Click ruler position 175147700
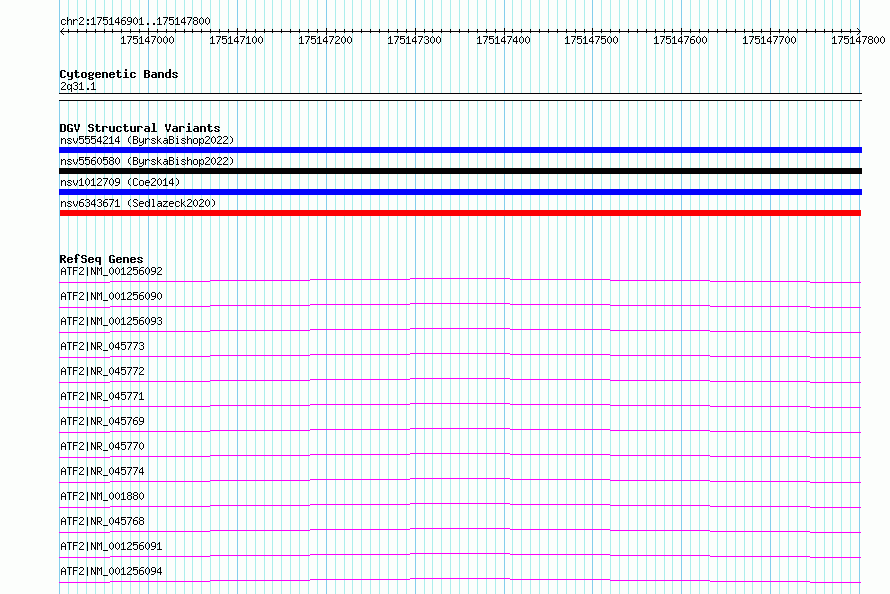The image size is (890, 594). (770, 40)
